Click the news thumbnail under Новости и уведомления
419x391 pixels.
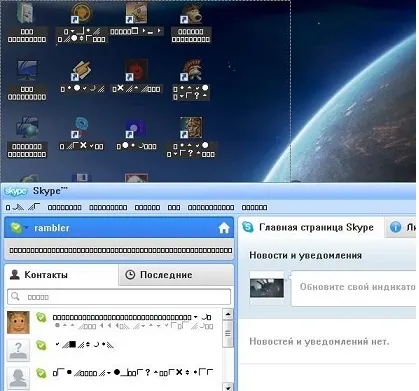267,288
